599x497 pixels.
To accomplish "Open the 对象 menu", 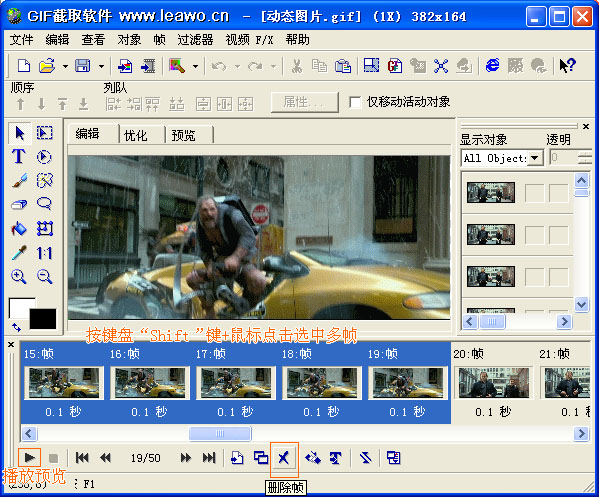I will tap(129, 39).
